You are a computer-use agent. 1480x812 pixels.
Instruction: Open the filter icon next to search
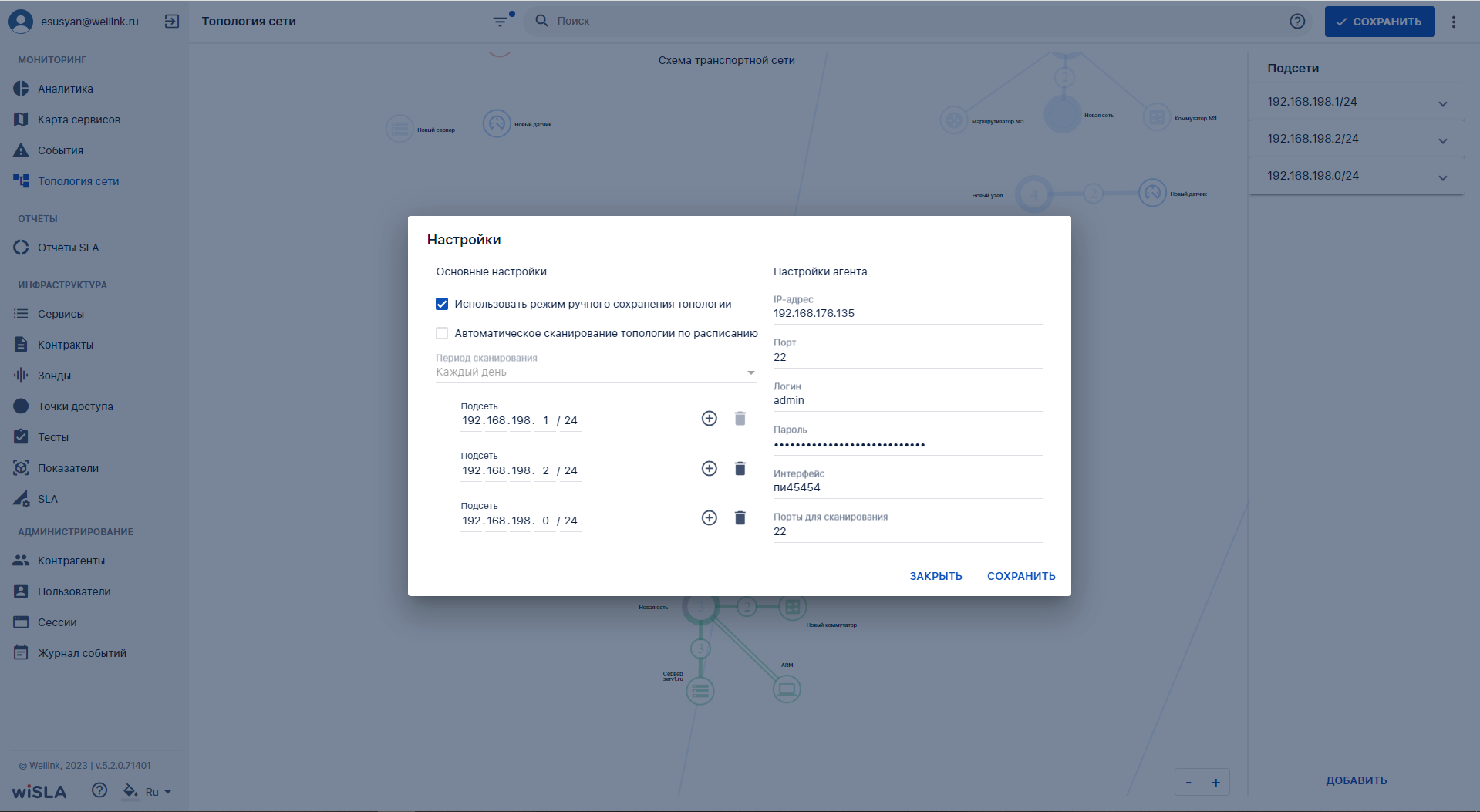pyautogui.click(x=501, y=21)
